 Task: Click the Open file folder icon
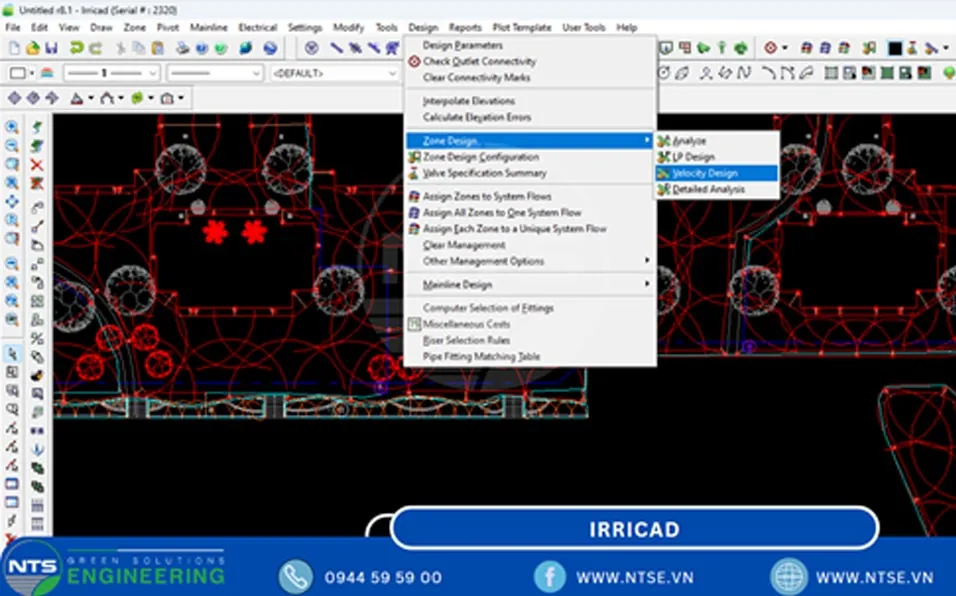click(x=33, y=48)
